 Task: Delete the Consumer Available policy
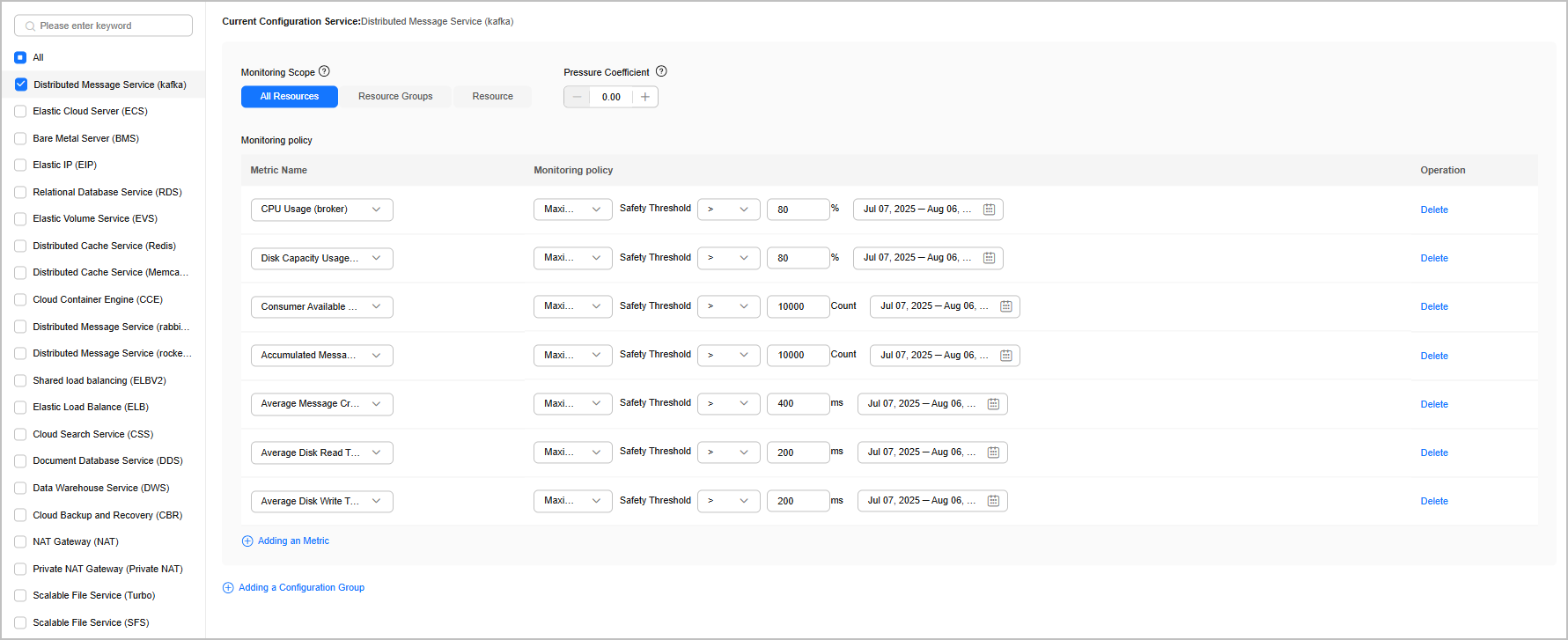coord(1434,306)
